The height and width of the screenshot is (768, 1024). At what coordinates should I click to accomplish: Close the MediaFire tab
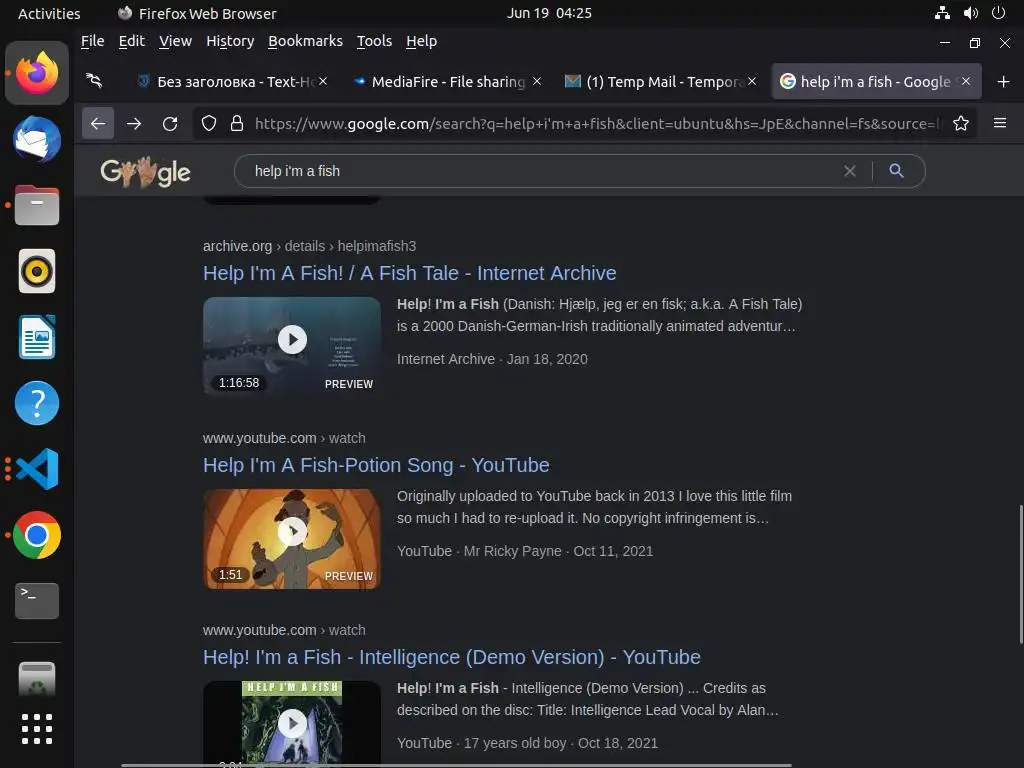[537, 81]
